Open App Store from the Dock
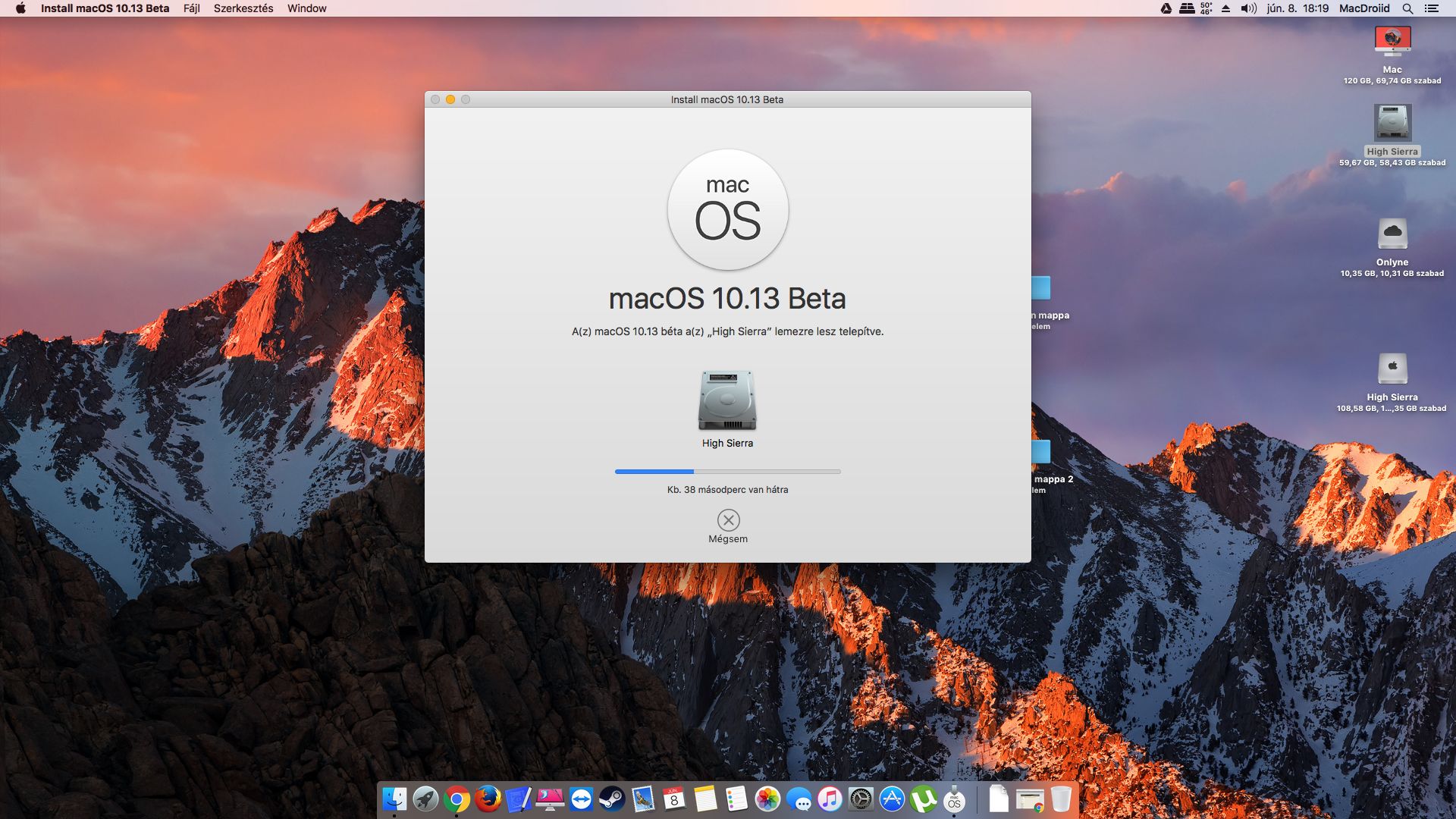The image size is (1456, 819). click(892, 799)
